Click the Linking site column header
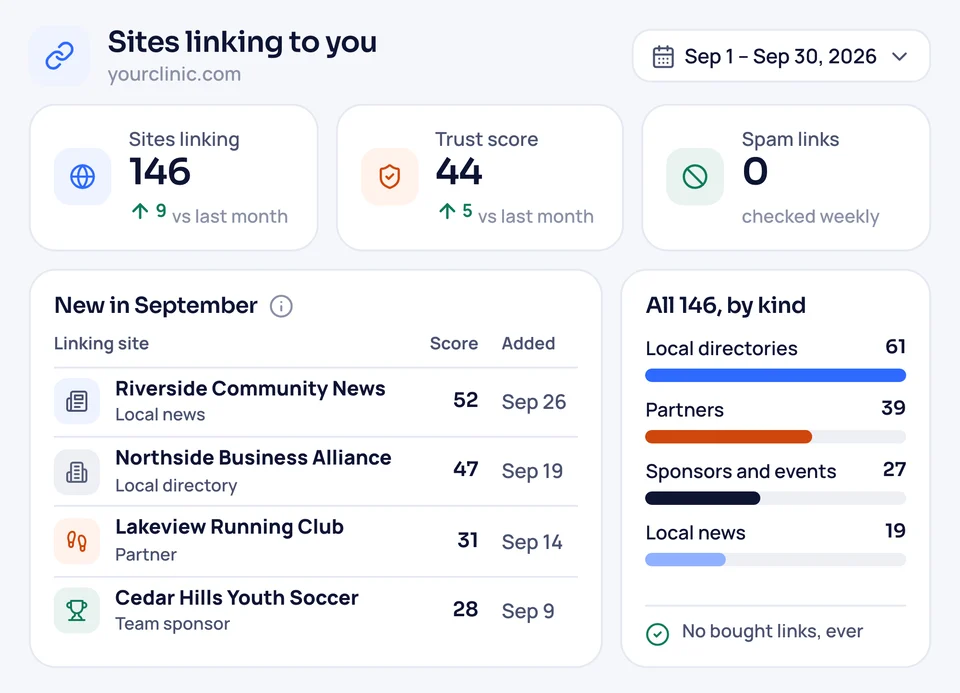 pyautogui.click(x=102, y=343)
